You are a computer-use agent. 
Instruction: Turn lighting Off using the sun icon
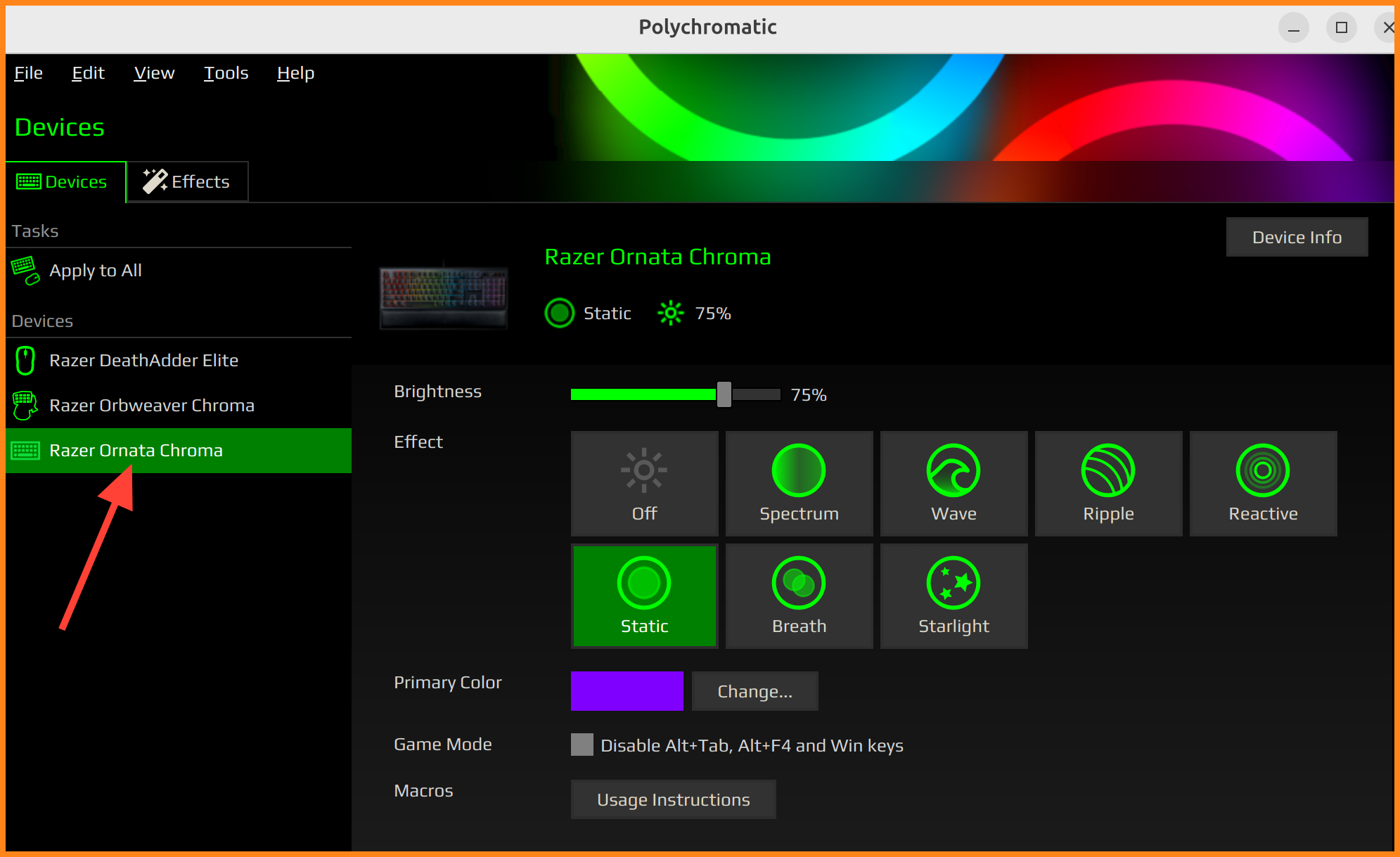(x=643, y=470)
